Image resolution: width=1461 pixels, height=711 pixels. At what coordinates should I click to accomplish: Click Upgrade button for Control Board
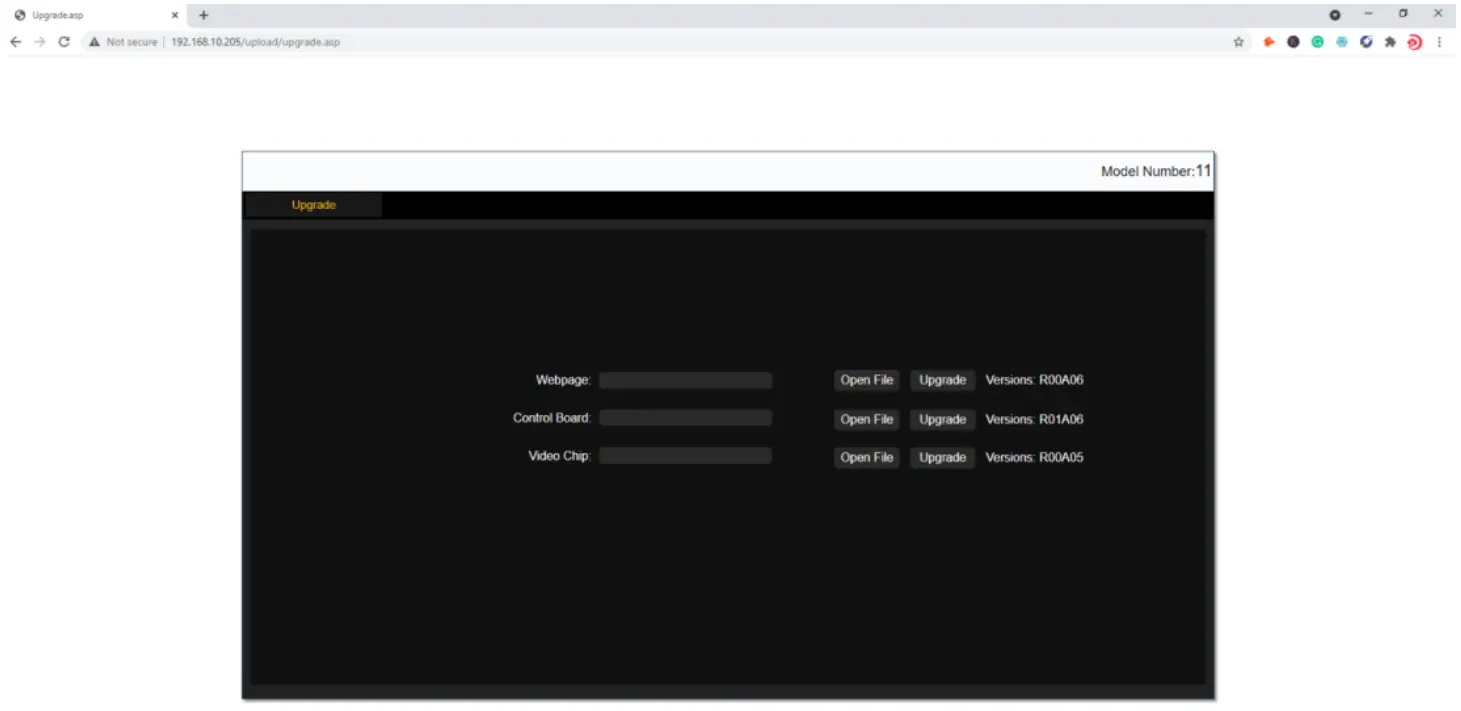942,419
